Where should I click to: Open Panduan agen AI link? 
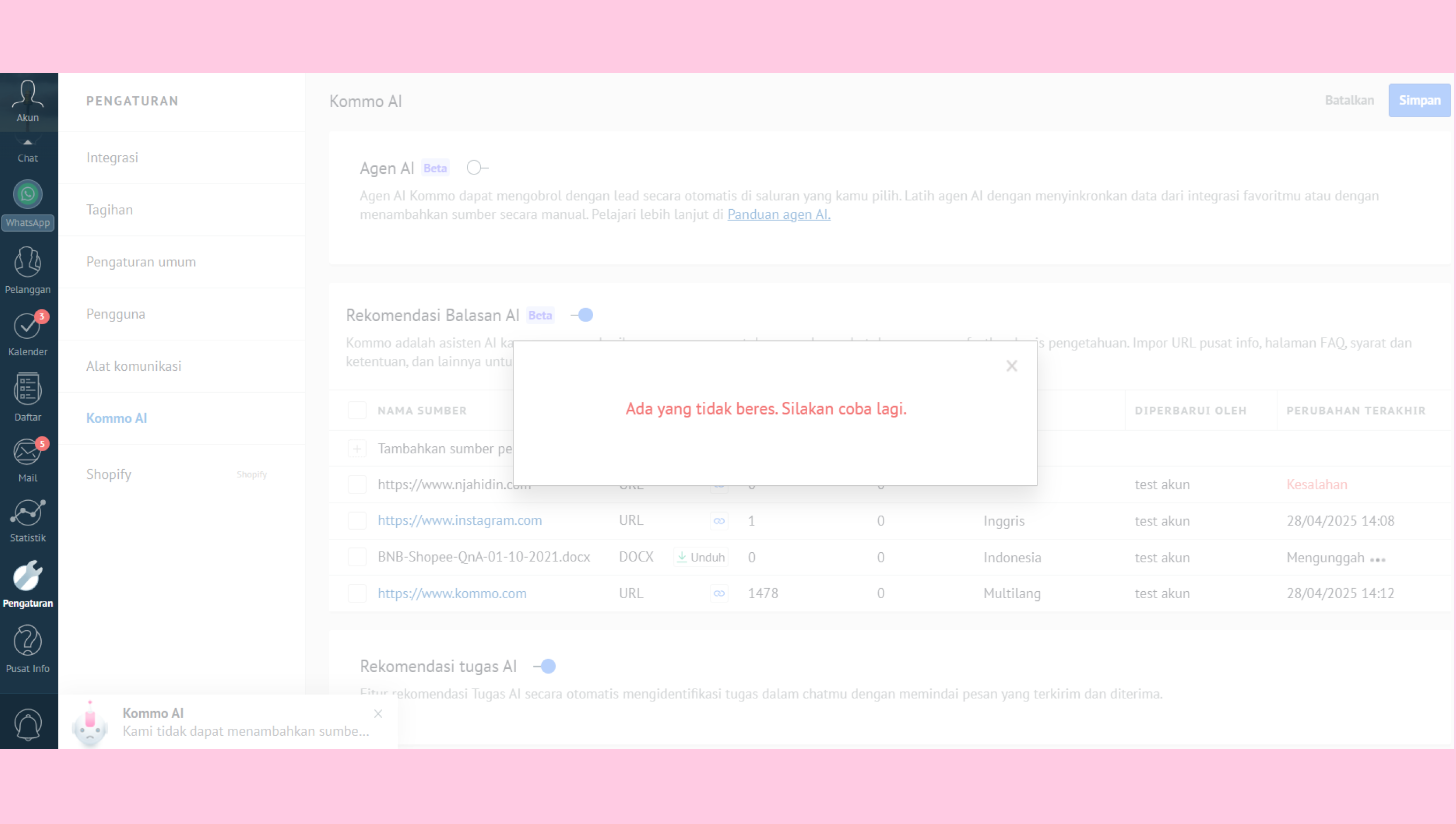coord(778,215)
